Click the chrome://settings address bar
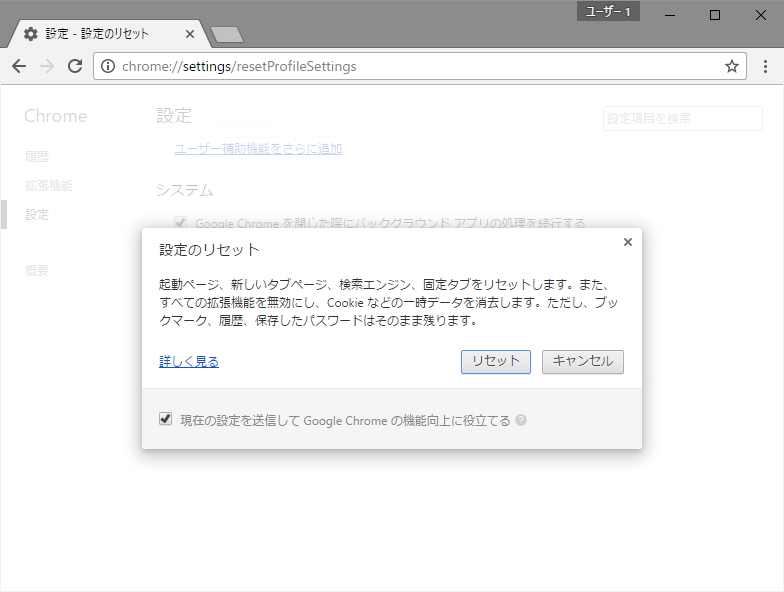The image size is (784, 592). coord(420,66)
